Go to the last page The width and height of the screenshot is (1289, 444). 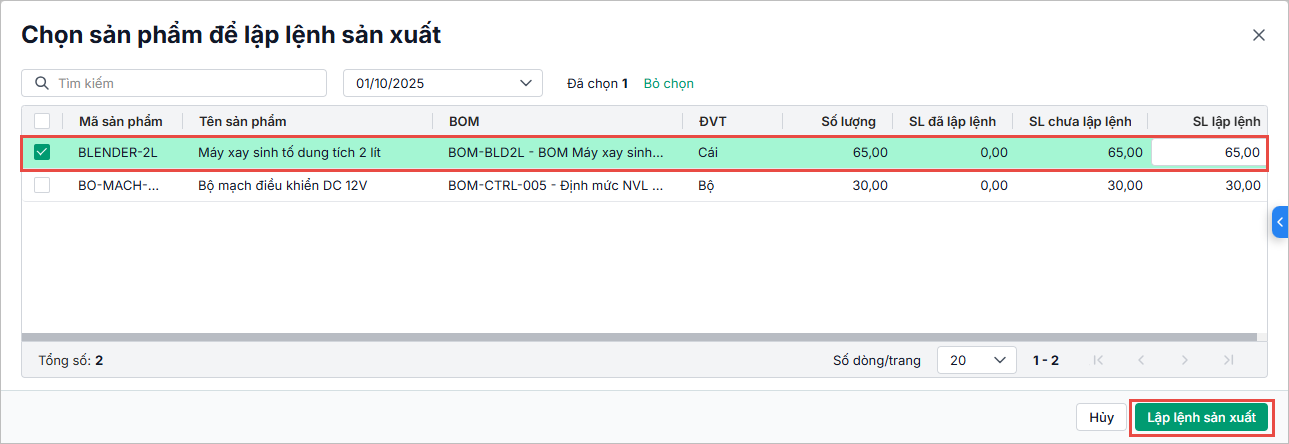click(x=1228, y=360)
